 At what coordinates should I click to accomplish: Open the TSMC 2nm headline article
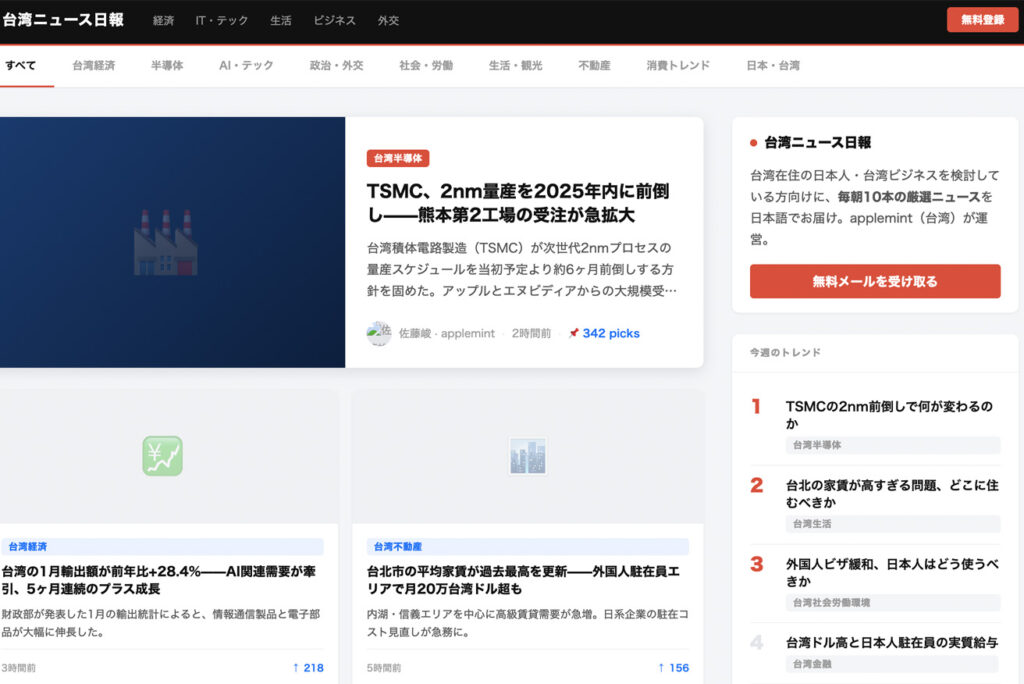coord(517,203)
